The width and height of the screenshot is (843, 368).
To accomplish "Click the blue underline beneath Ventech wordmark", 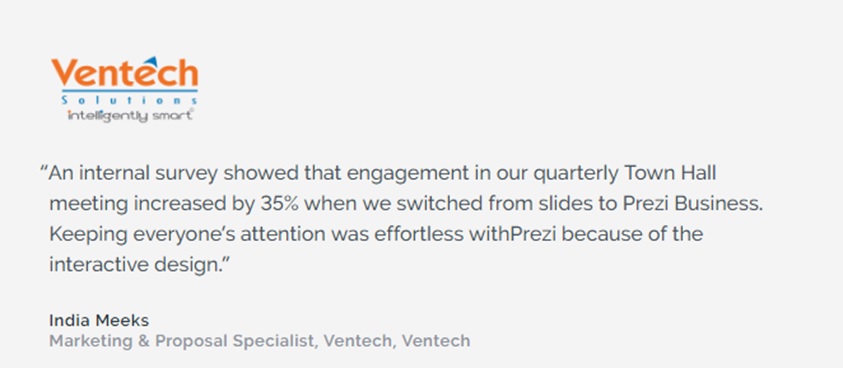I will (x=129, y=91).
